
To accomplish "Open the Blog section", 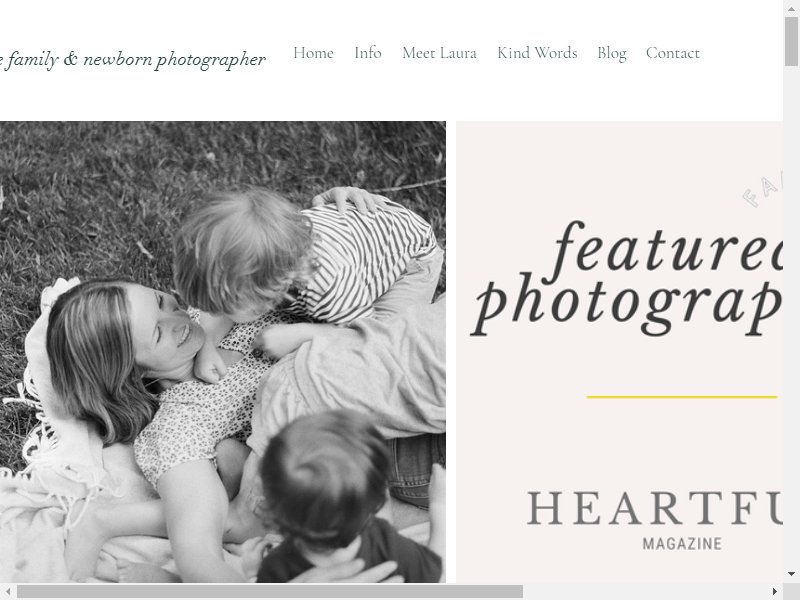I will pos(612,54).
